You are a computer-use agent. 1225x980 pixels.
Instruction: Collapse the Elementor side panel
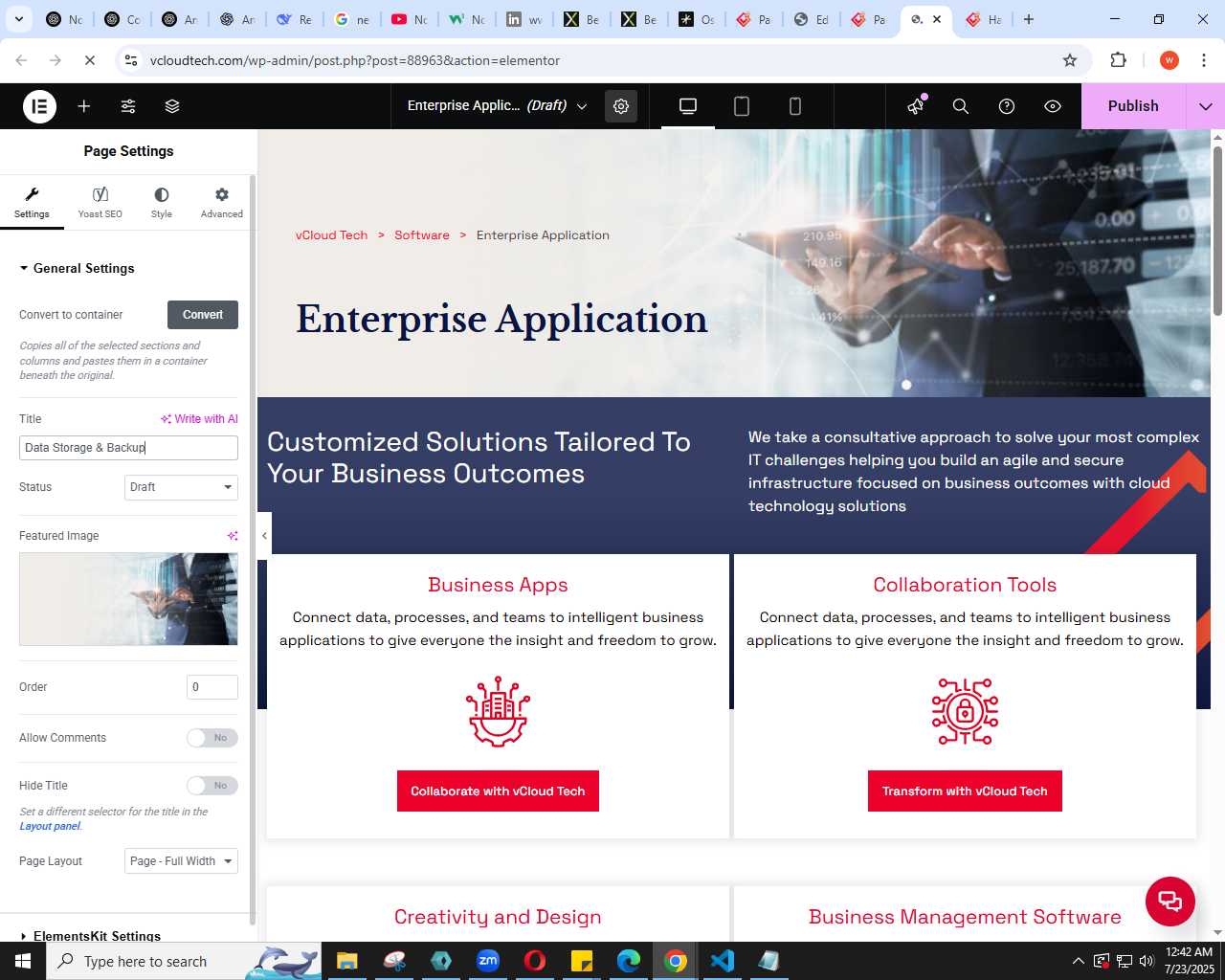[264, 536]
